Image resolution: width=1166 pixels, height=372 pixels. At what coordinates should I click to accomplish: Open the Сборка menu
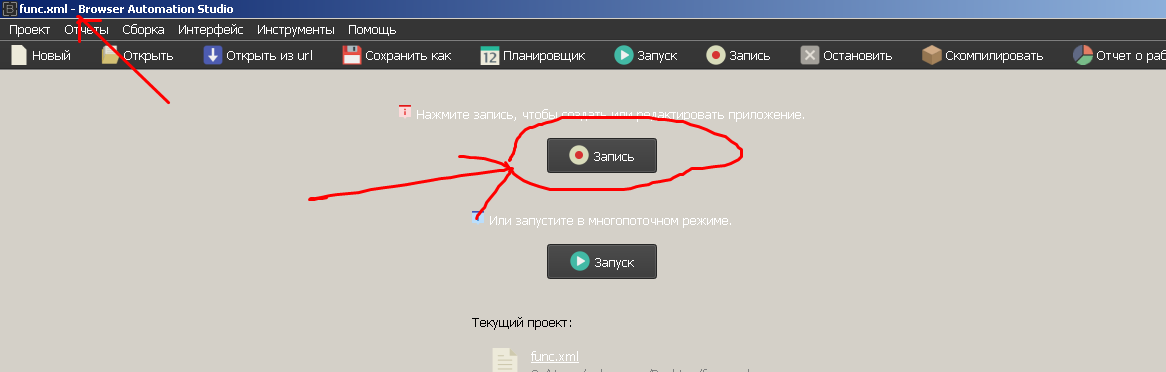[144, 30]
